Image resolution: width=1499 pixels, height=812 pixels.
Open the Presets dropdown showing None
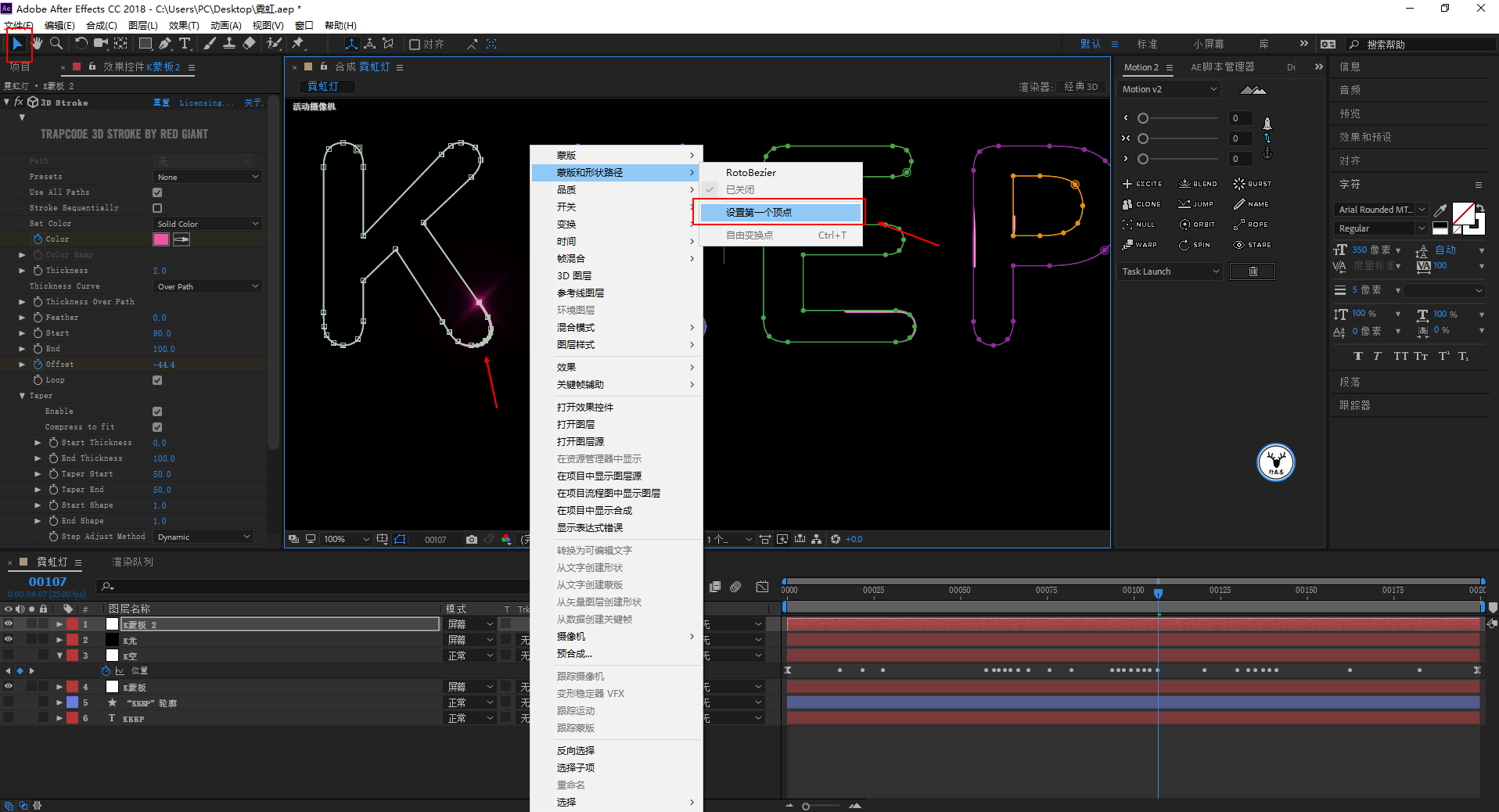coord(207,177)
